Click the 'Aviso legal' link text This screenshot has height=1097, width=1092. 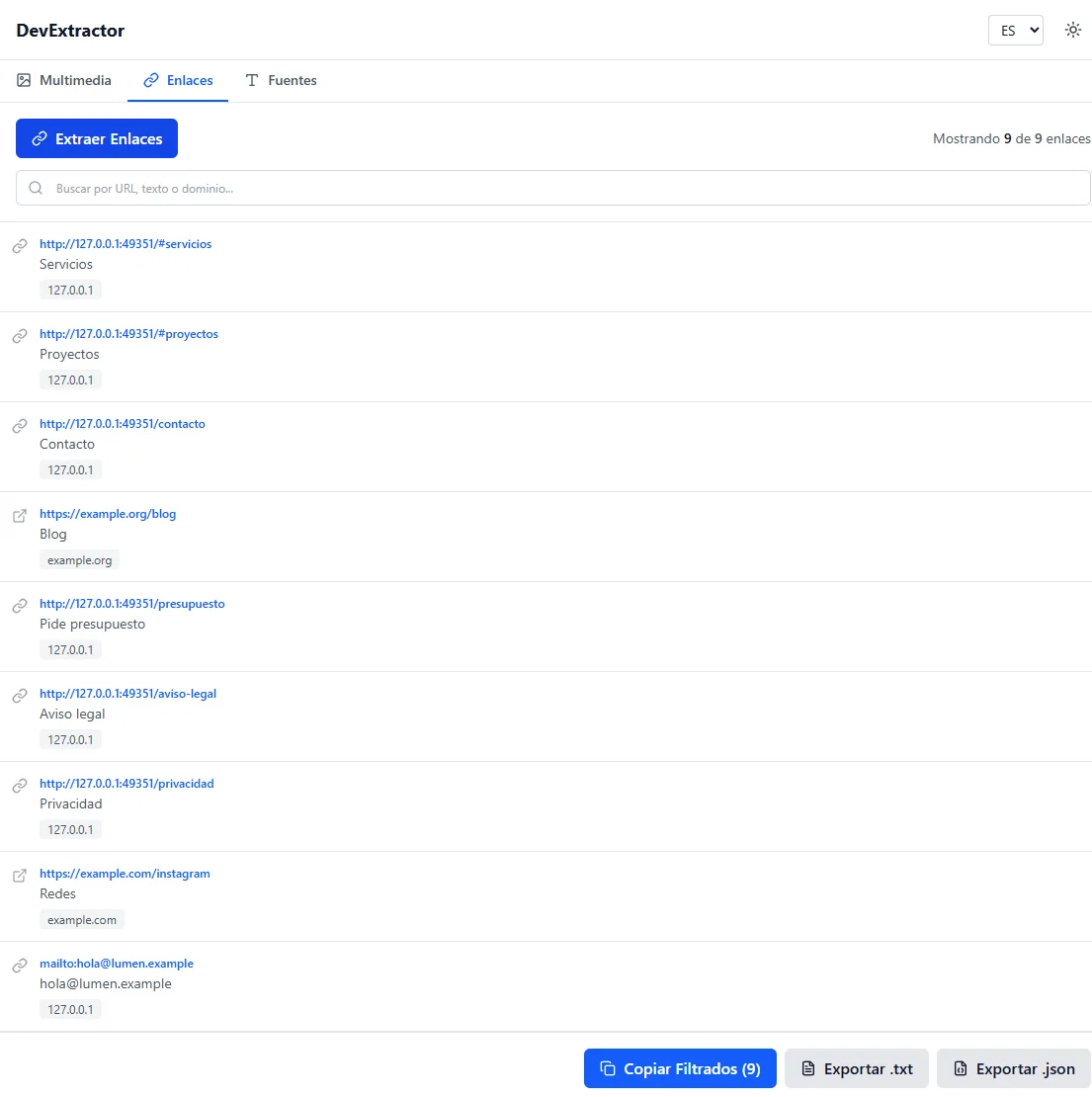[x=72, y=714]
